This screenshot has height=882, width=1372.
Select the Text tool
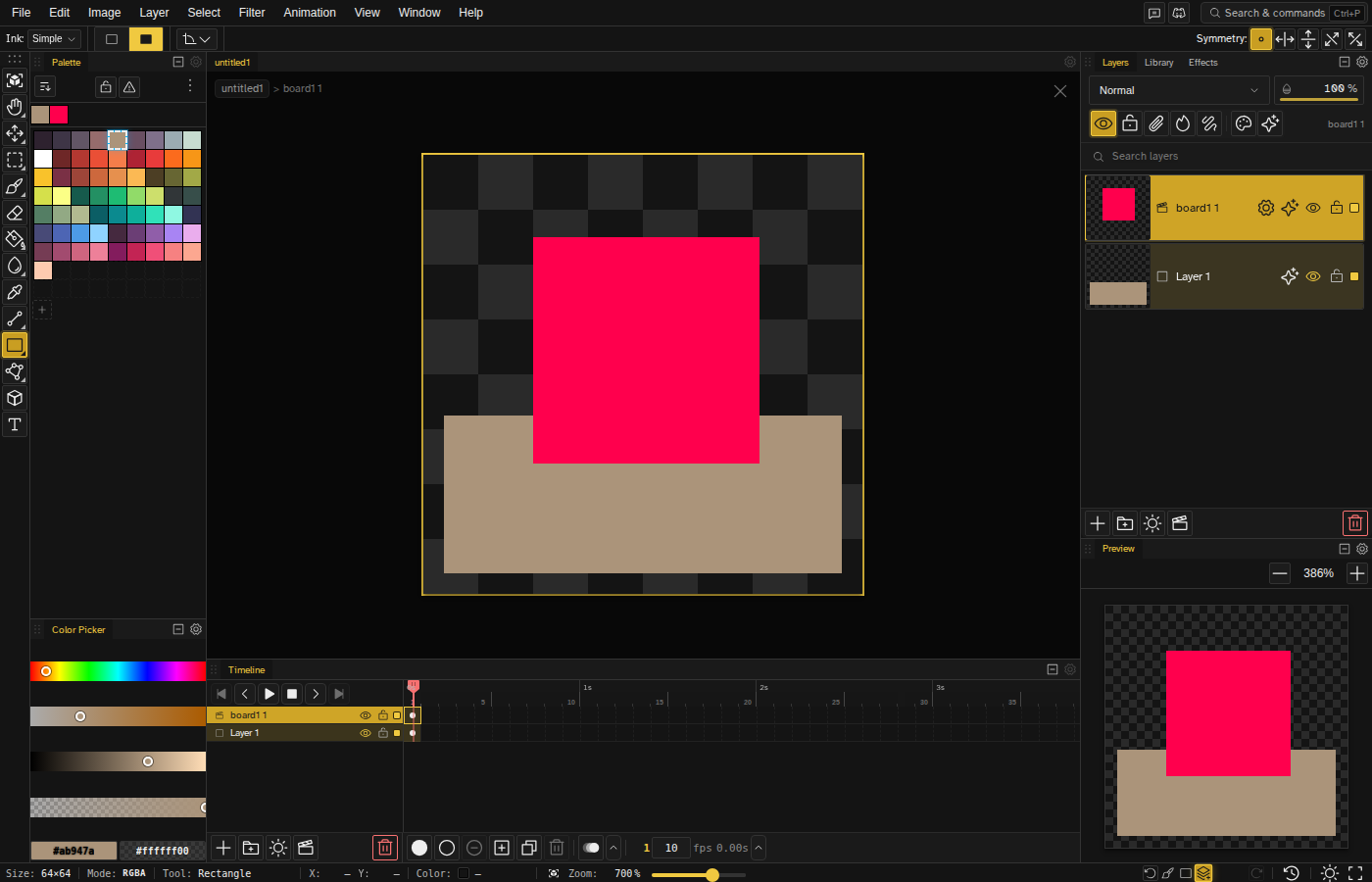[x=15, y=424]
